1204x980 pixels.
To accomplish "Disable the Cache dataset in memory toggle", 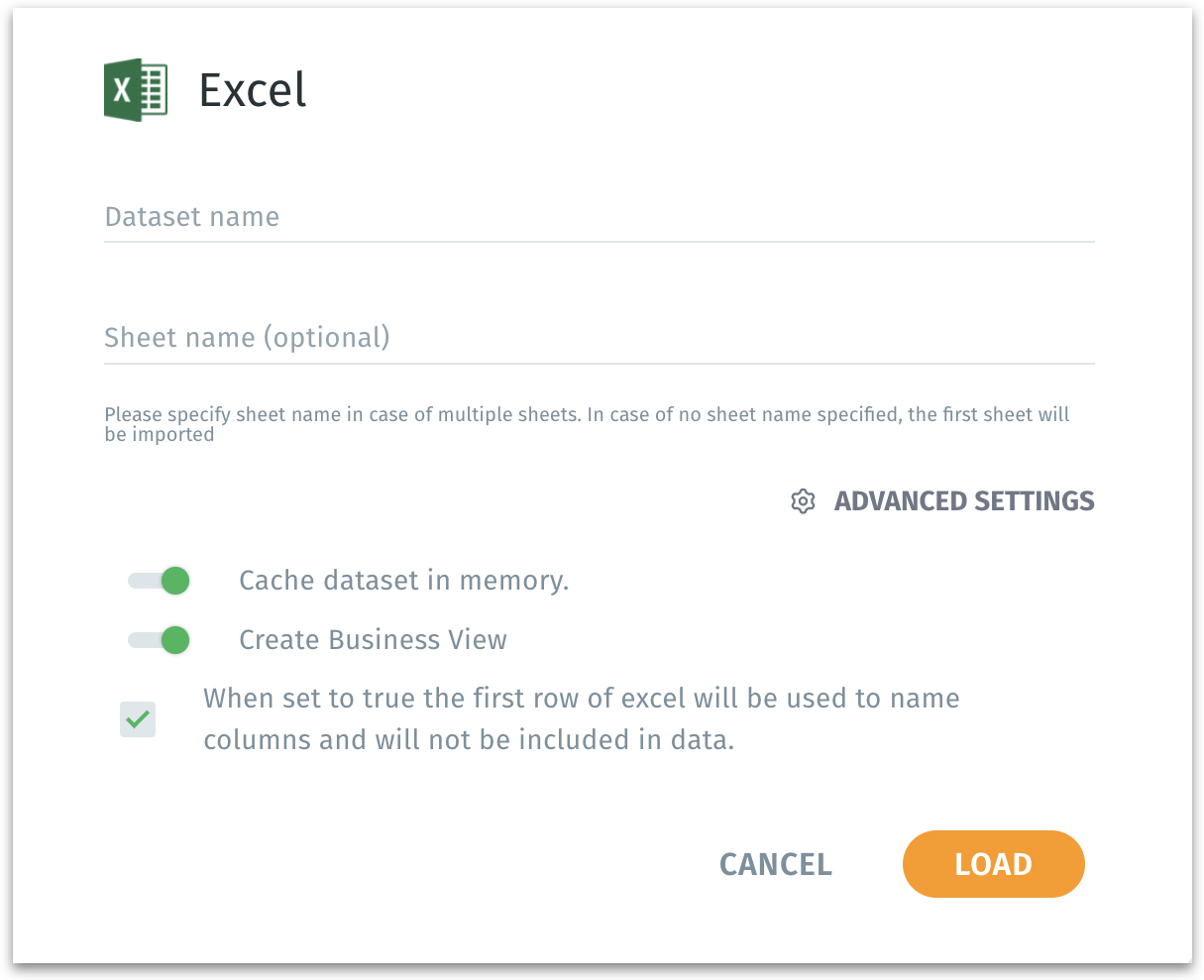I will coord(160,581).
